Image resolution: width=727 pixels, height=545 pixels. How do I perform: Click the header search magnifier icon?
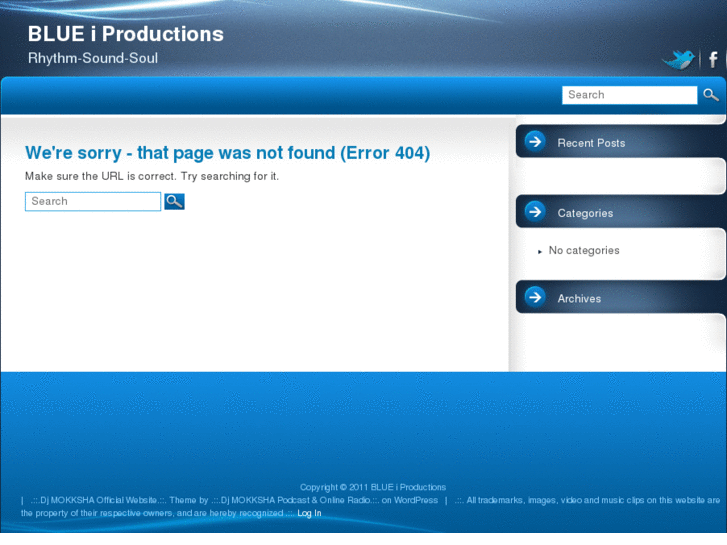[710, 95]
